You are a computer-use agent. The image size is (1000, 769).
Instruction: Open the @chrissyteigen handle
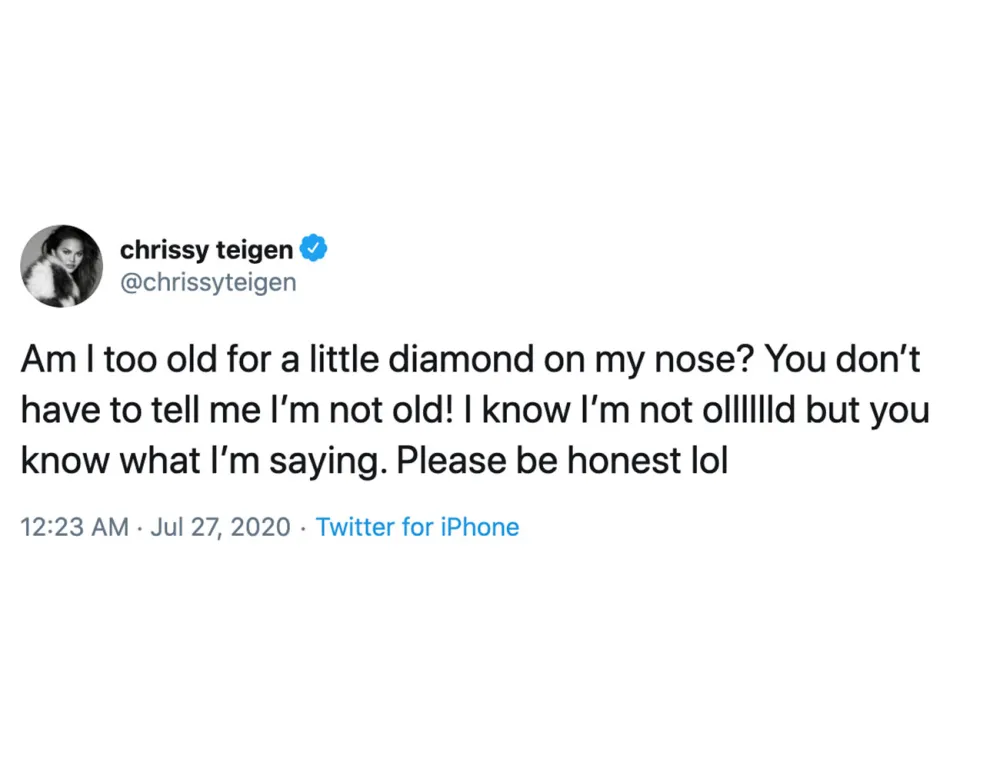pyautogui.click(x=208, y=283)
